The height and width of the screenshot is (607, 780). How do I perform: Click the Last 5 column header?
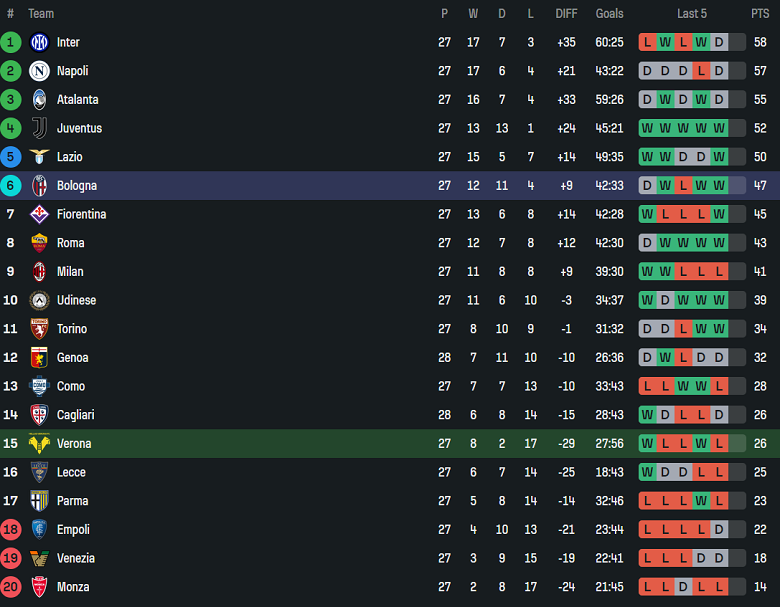pyautogui.click(x=692, y=14)
